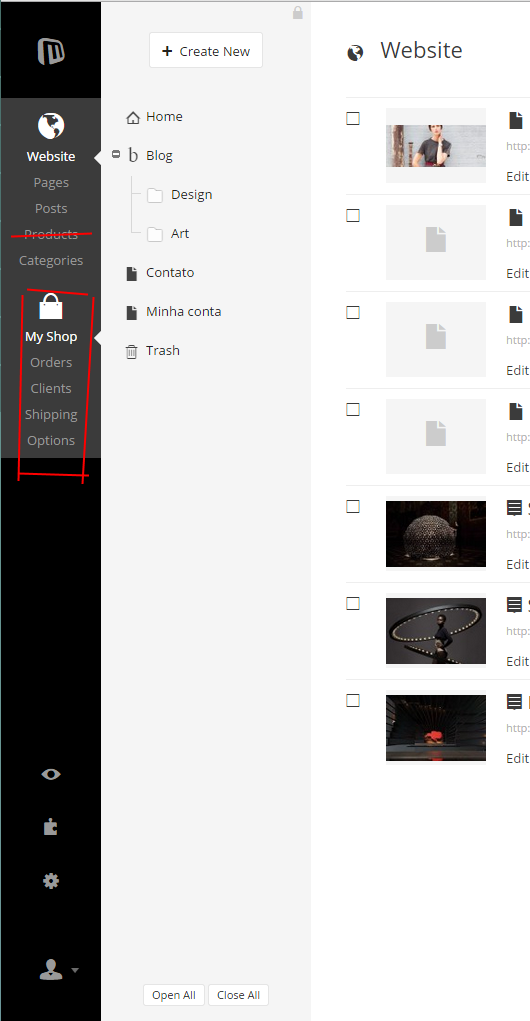
Task: Open the user account dropdown arrow
Action: [x=75, y=970]
